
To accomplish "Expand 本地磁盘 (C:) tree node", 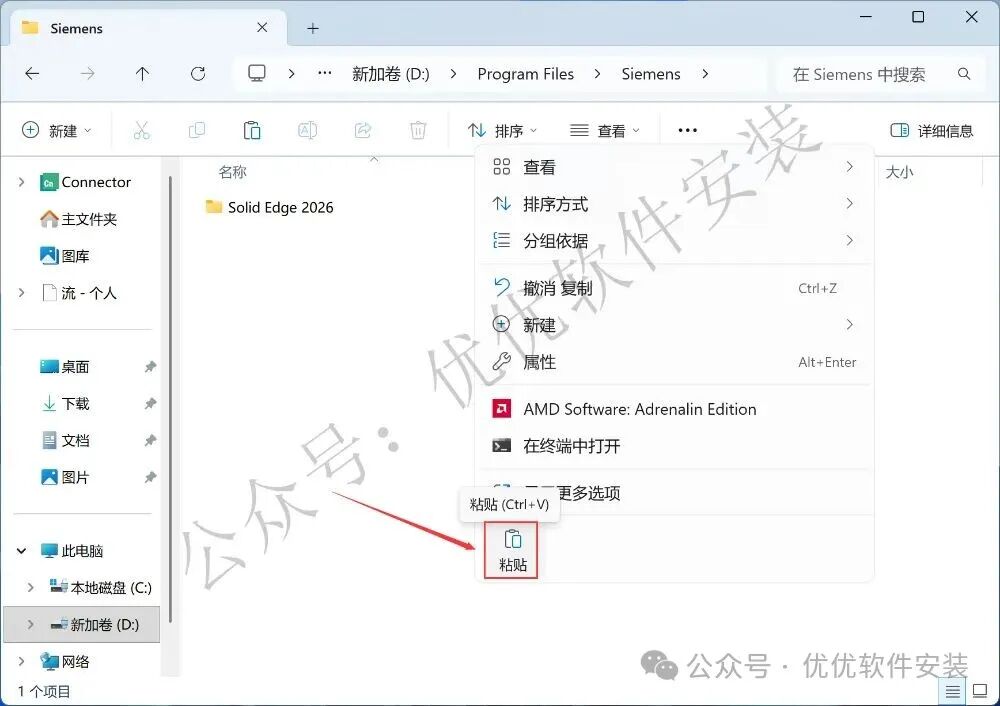I will [x=30, y=587].
